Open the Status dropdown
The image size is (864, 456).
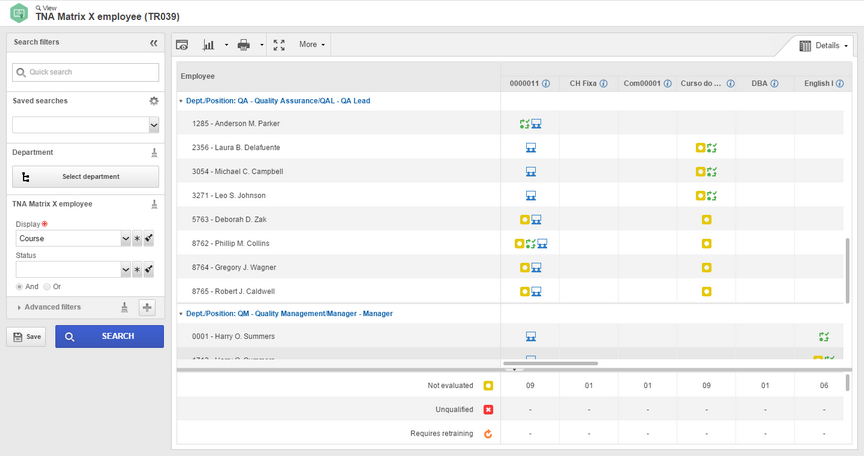[x=126, y=270]
